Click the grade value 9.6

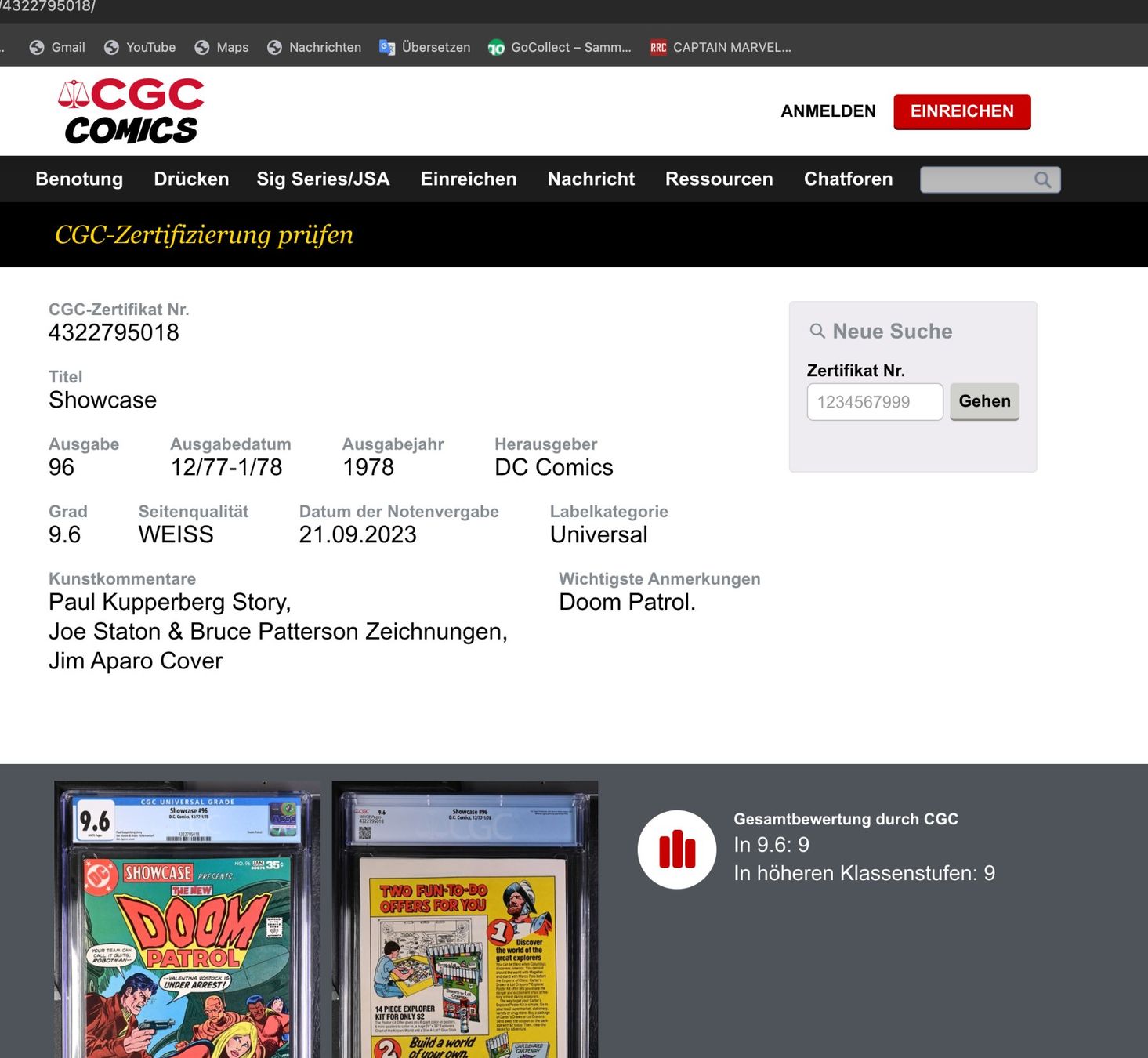click(64, 534)
